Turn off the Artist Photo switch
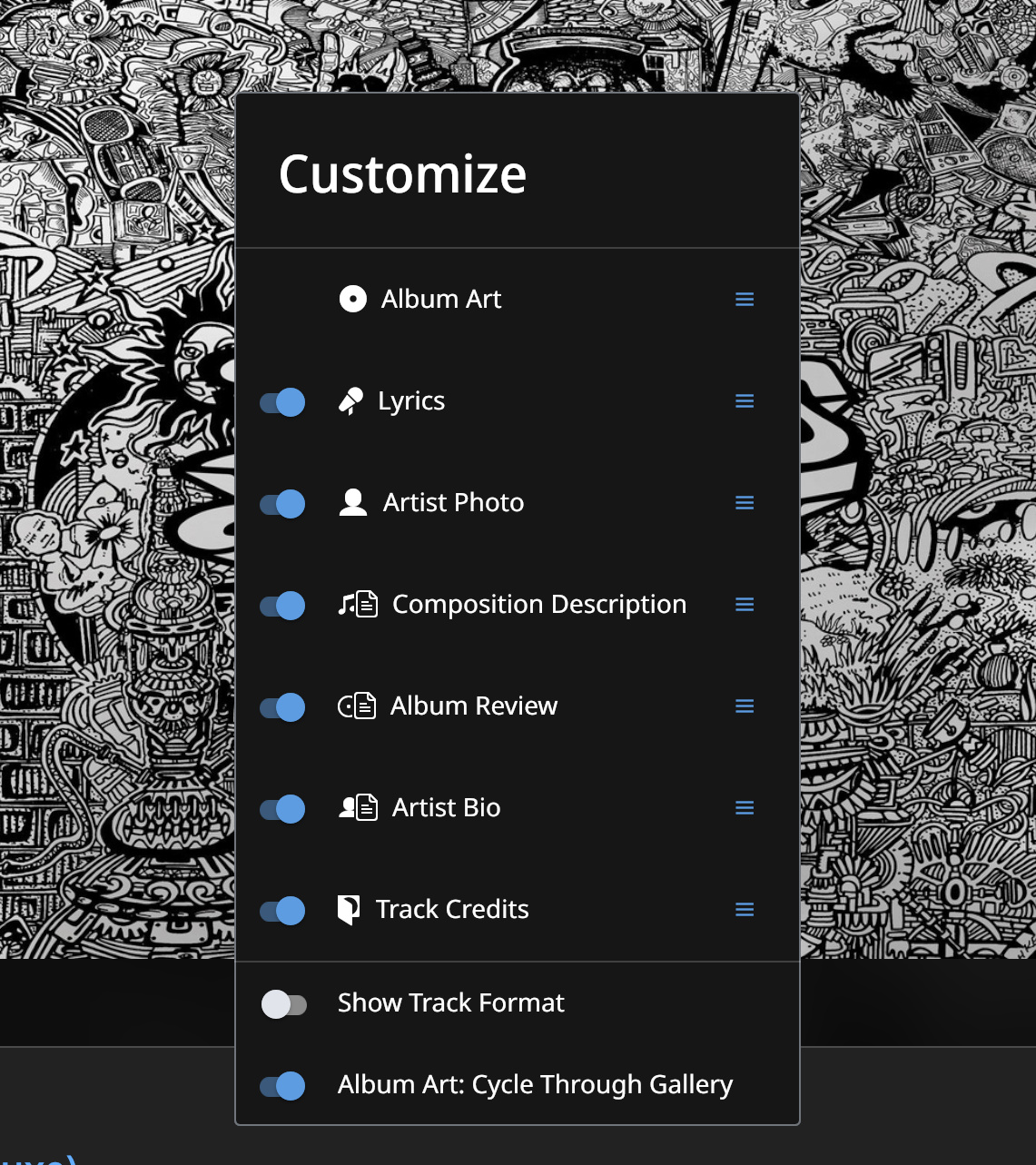1036x1165 pixels. (283, 504)
